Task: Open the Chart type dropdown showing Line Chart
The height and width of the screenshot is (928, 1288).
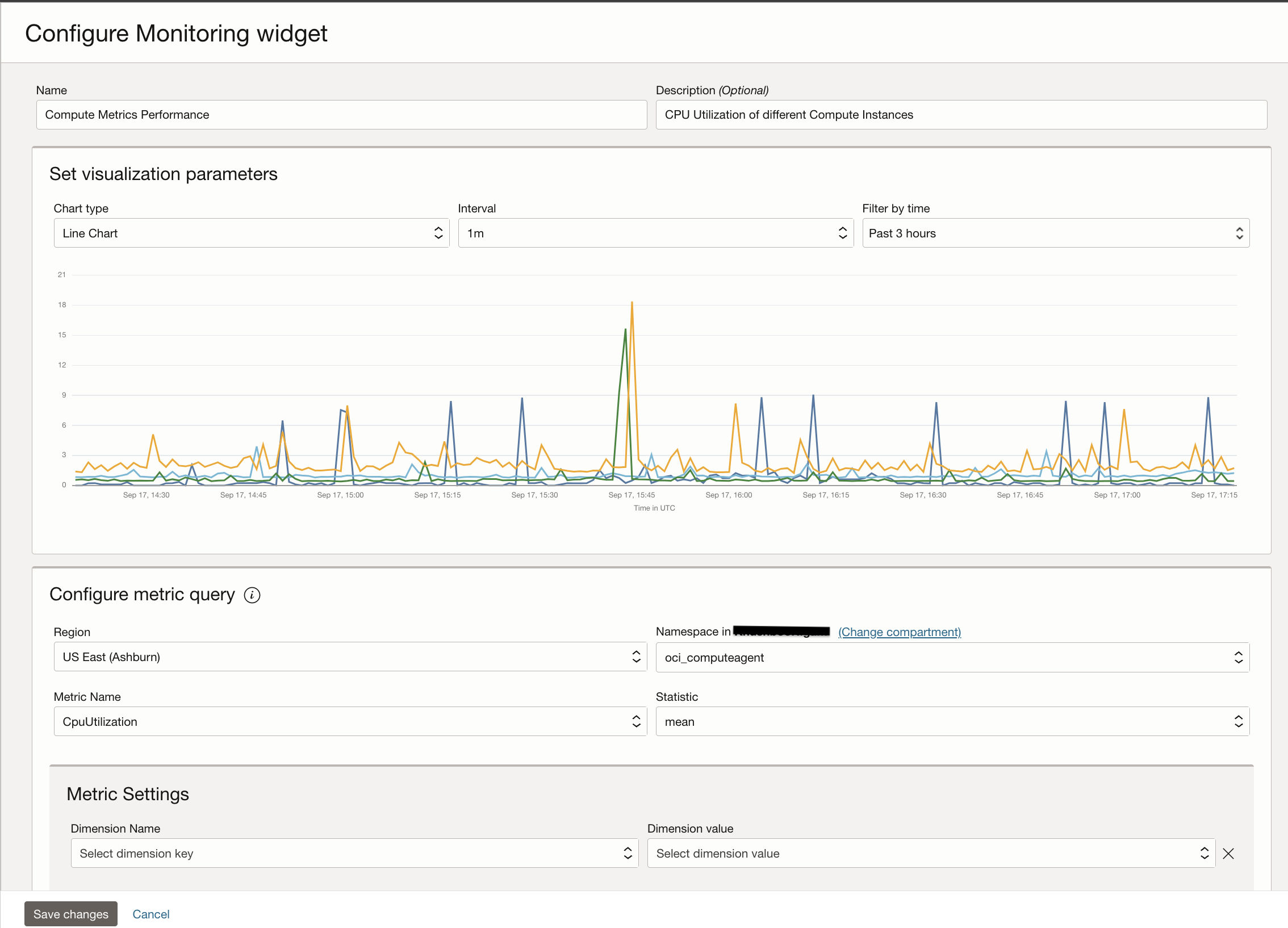Action: [252, 233]
